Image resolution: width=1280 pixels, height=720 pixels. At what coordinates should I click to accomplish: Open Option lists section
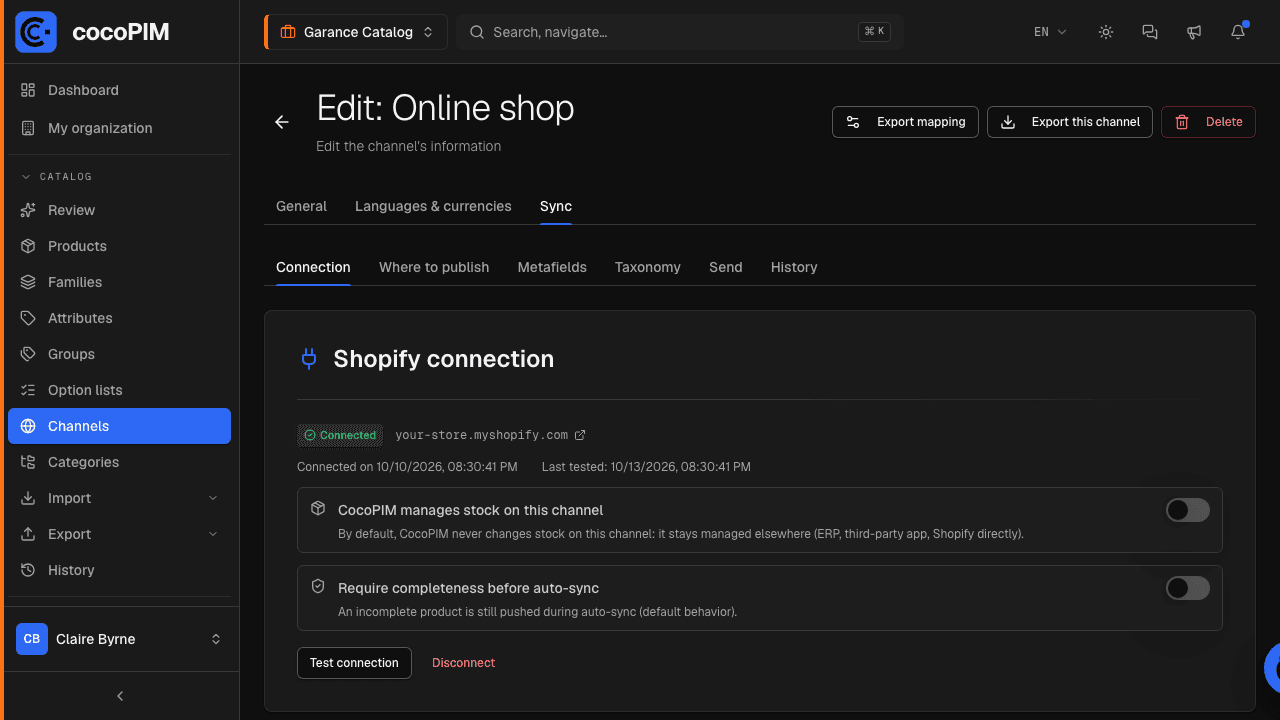pyautogui.click(x=120, y=390)
